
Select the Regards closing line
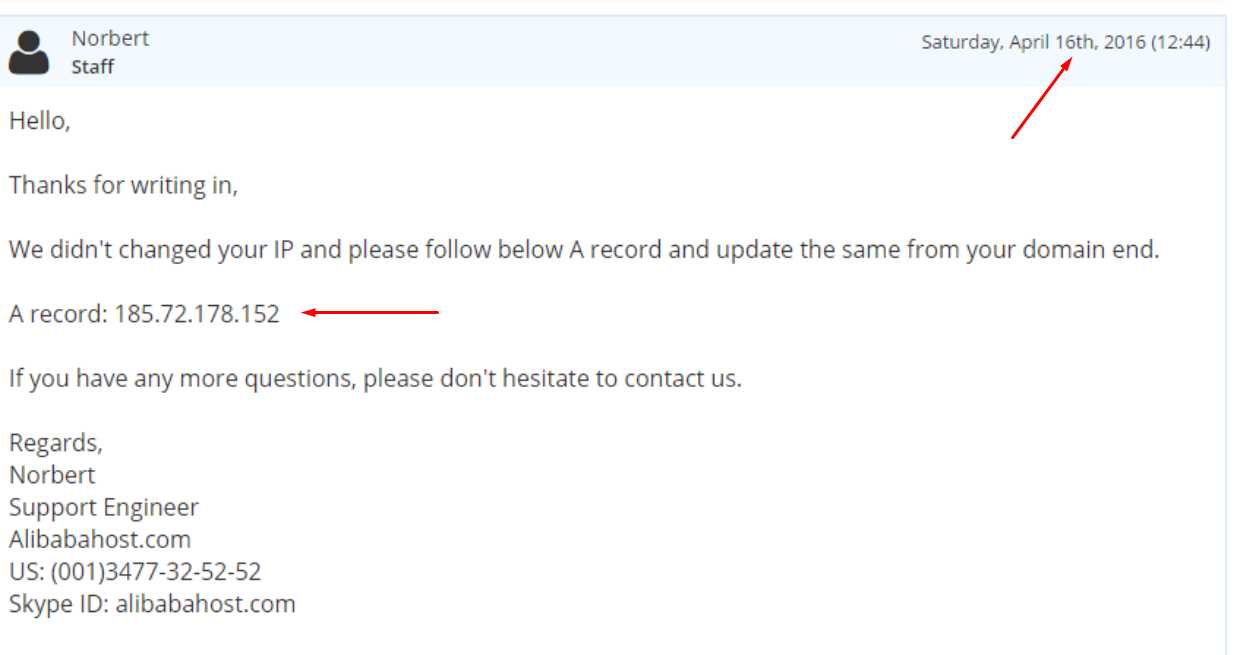[56, 443]
